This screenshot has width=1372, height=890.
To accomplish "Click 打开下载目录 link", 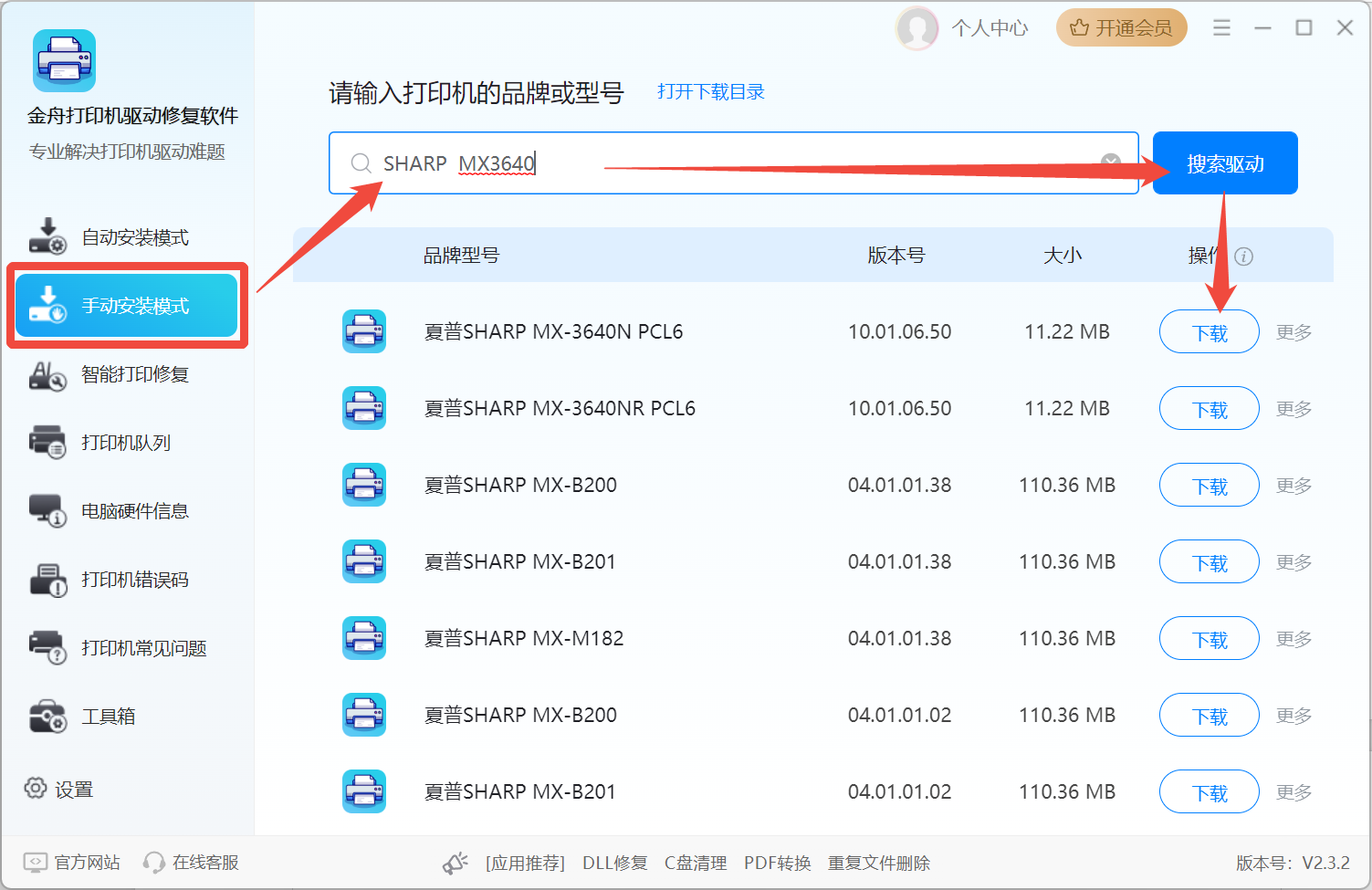I will coord(711,92).
